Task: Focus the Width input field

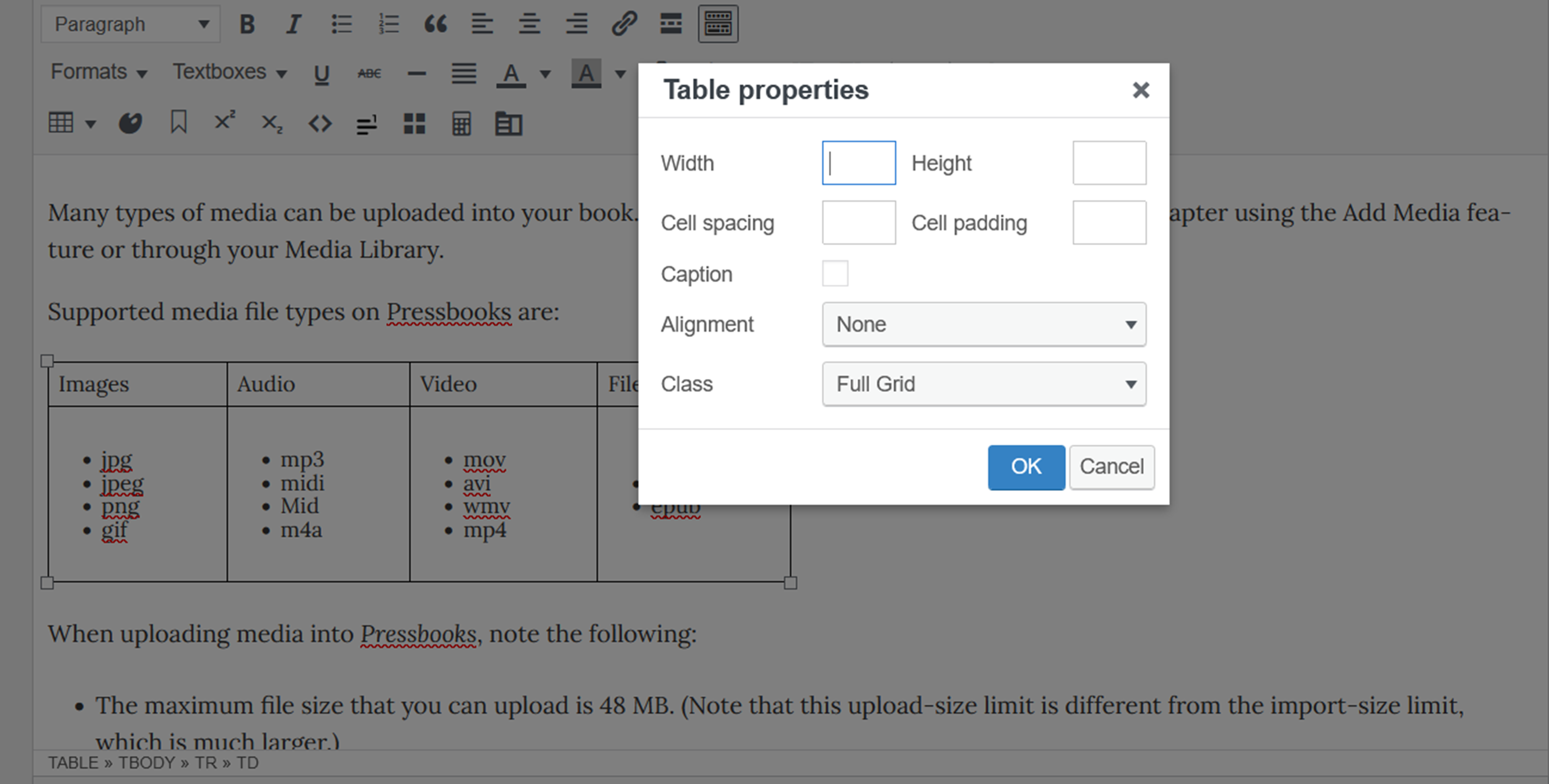Action: click(859, 163)
